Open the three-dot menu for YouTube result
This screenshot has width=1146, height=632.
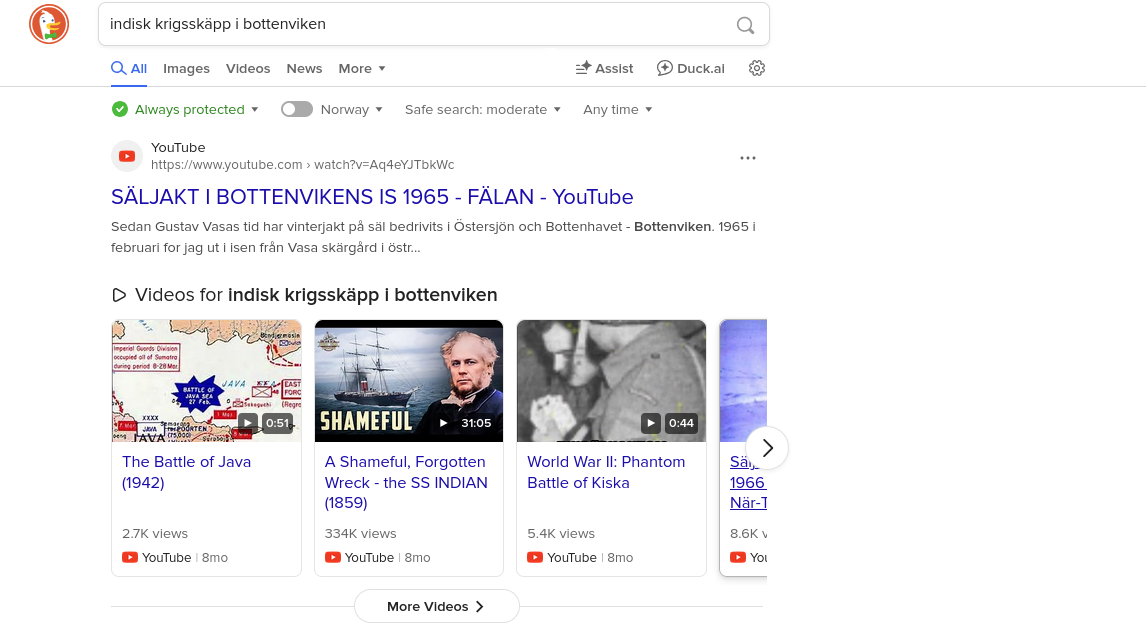(747, 158)
